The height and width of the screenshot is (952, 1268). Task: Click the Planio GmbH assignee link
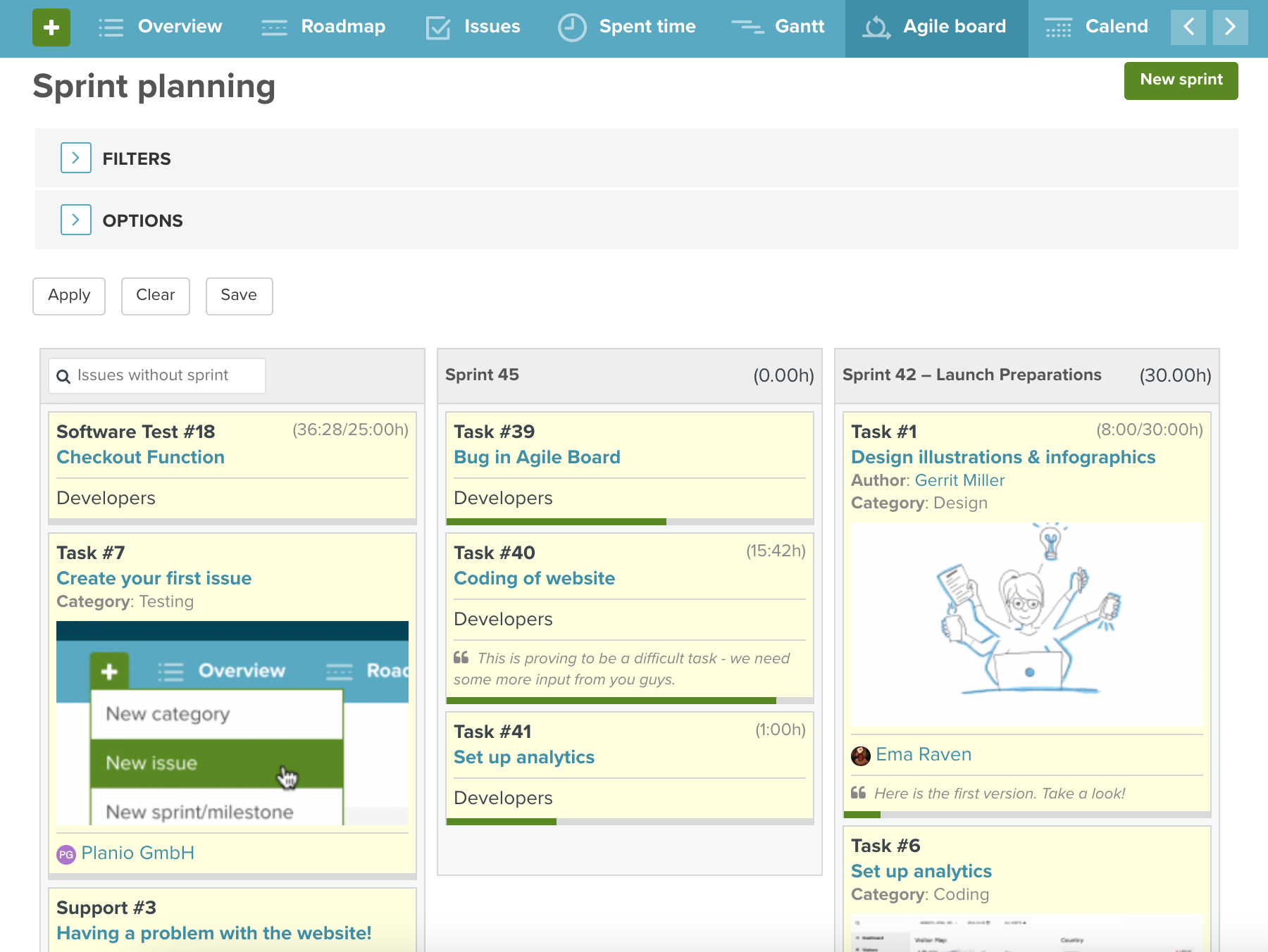click(138, 853)
